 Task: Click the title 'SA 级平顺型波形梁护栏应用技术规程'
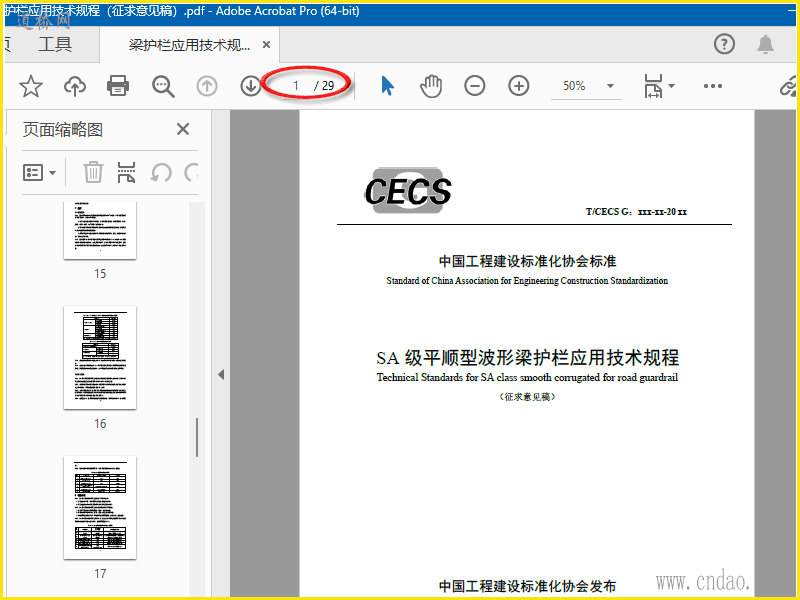[x=528, y=358]
